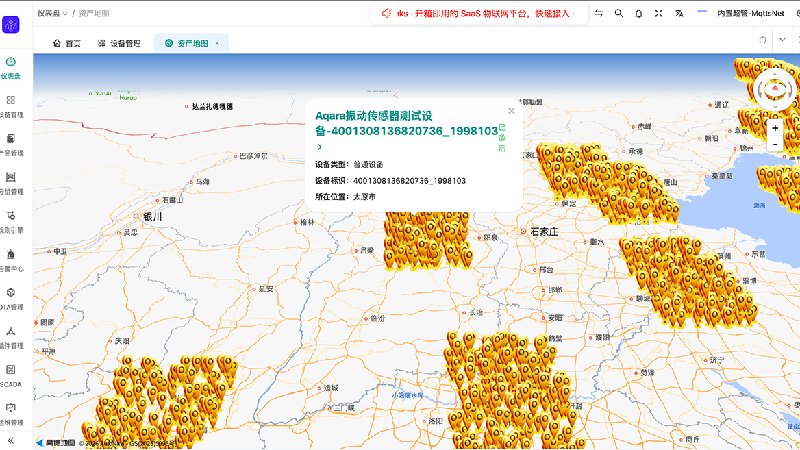
Task: Click 通辽 city label on map
Action: tap(721, 105)
